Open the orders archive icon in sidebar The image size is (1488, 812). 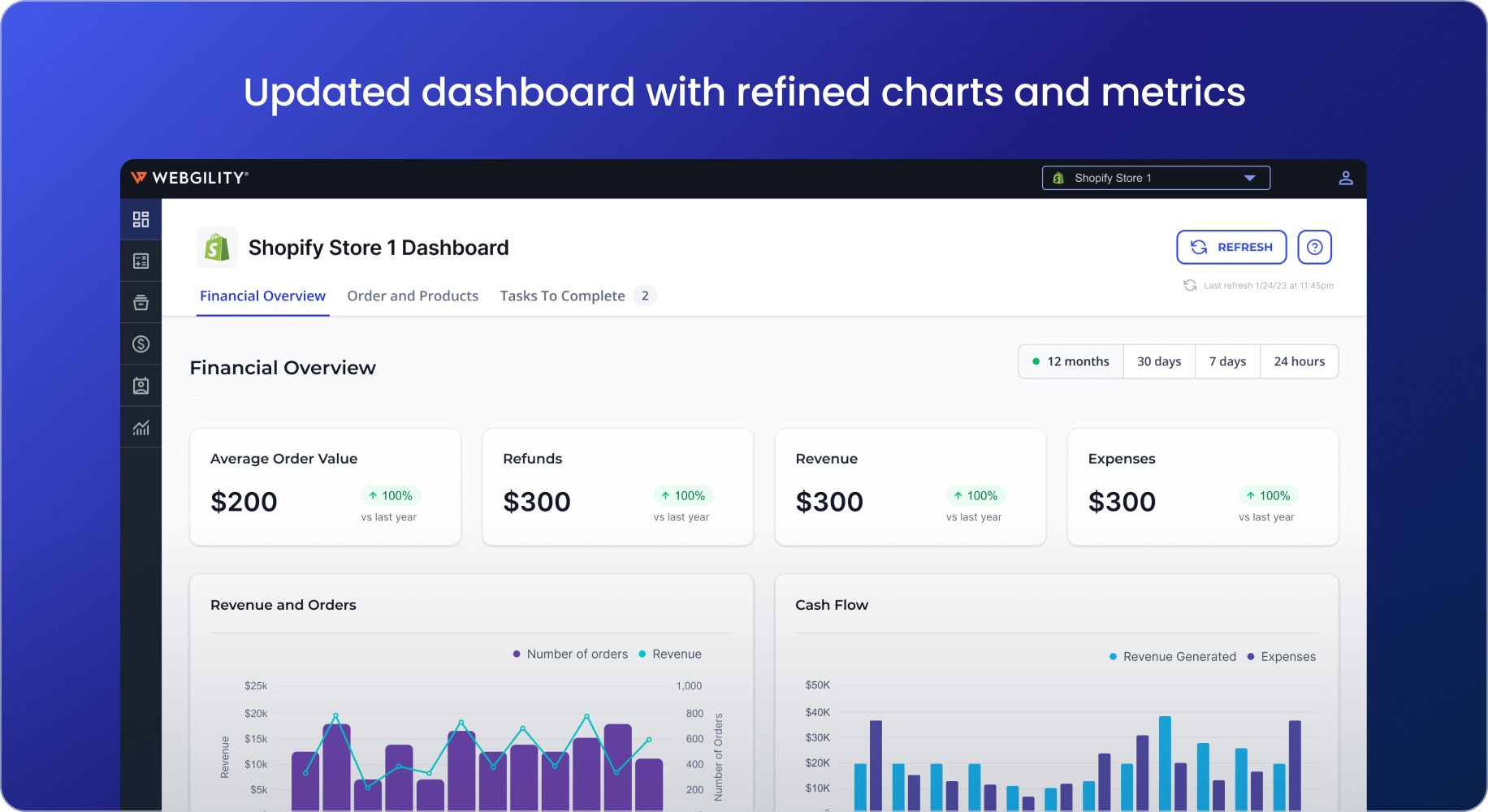click(141, 301)
